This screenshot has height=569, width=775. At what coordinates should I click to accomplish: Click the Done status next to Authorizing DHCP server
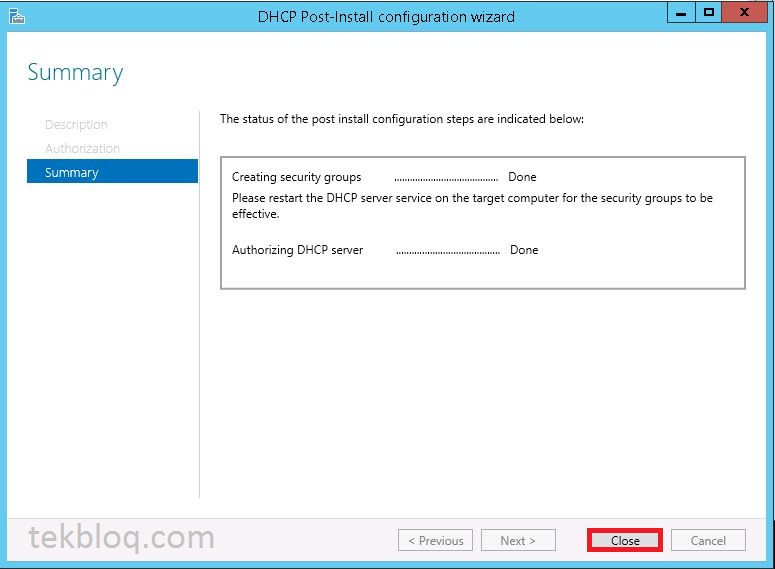(524, 250)
